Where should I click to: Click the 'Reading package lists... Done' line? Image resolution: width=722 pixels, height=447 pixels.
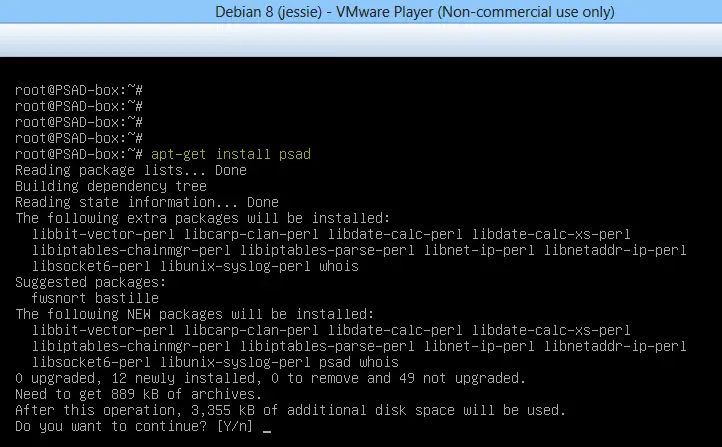coord(131,170)
